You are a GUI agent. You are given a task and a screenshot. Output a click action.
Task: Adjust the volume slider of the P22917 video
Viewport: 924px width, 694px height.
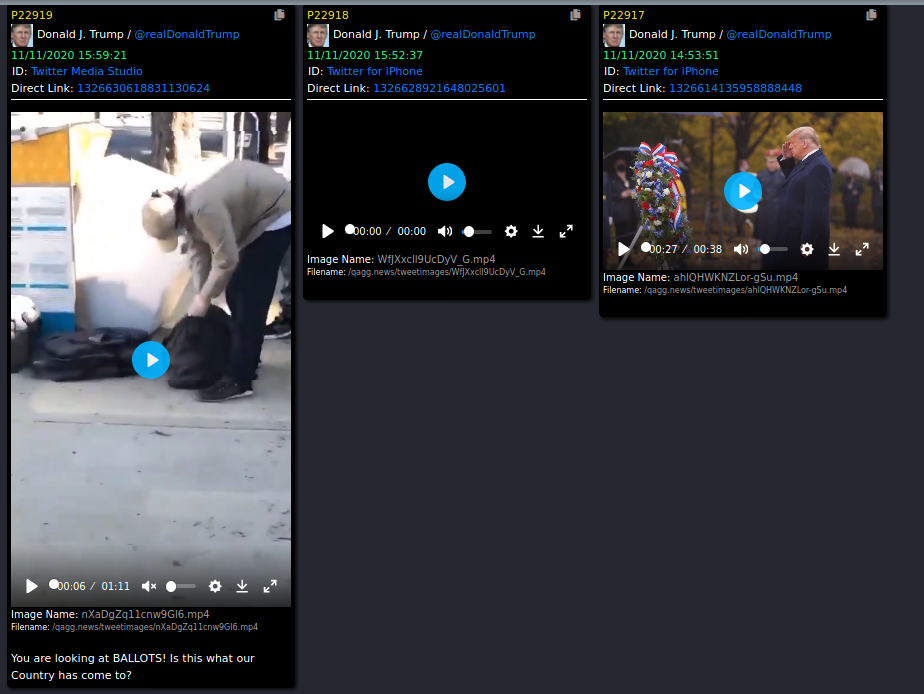pos(773,249)
